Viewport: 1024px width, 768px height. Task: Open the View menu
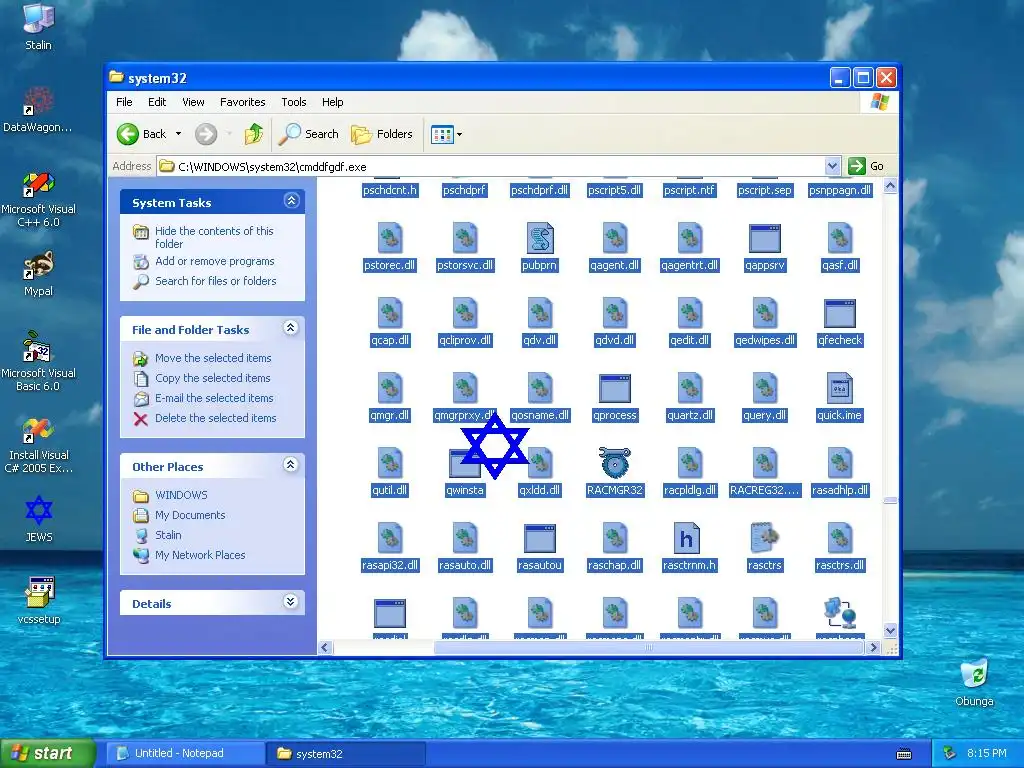(x=193, y=102)
